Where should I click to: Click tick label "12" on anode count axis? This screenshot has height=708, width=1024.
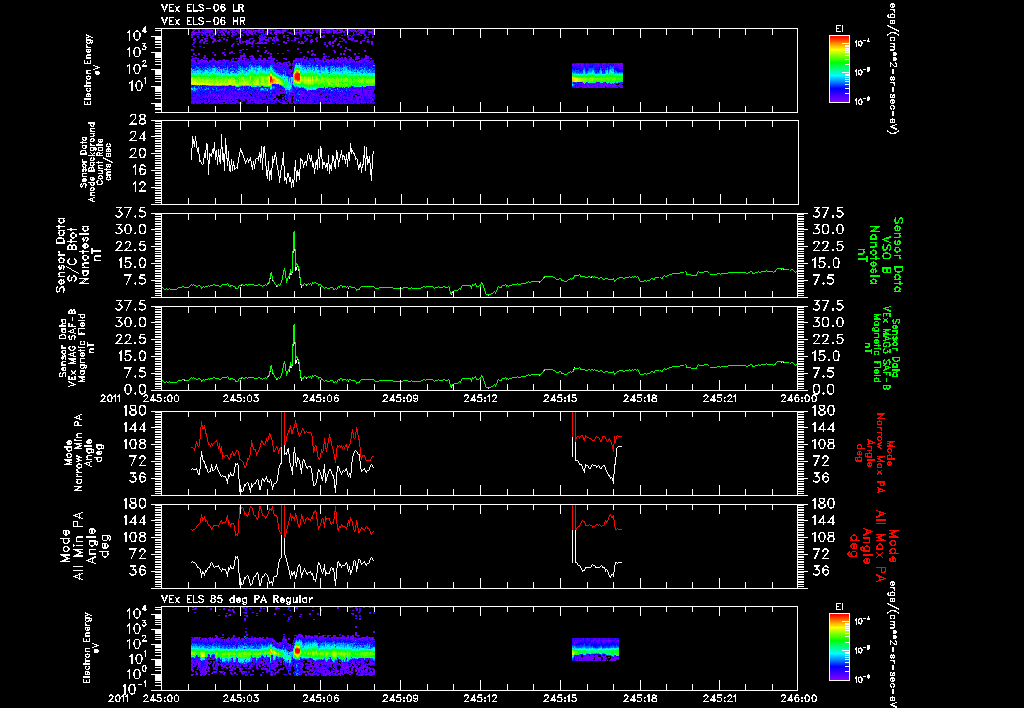(x=137, y=188)
